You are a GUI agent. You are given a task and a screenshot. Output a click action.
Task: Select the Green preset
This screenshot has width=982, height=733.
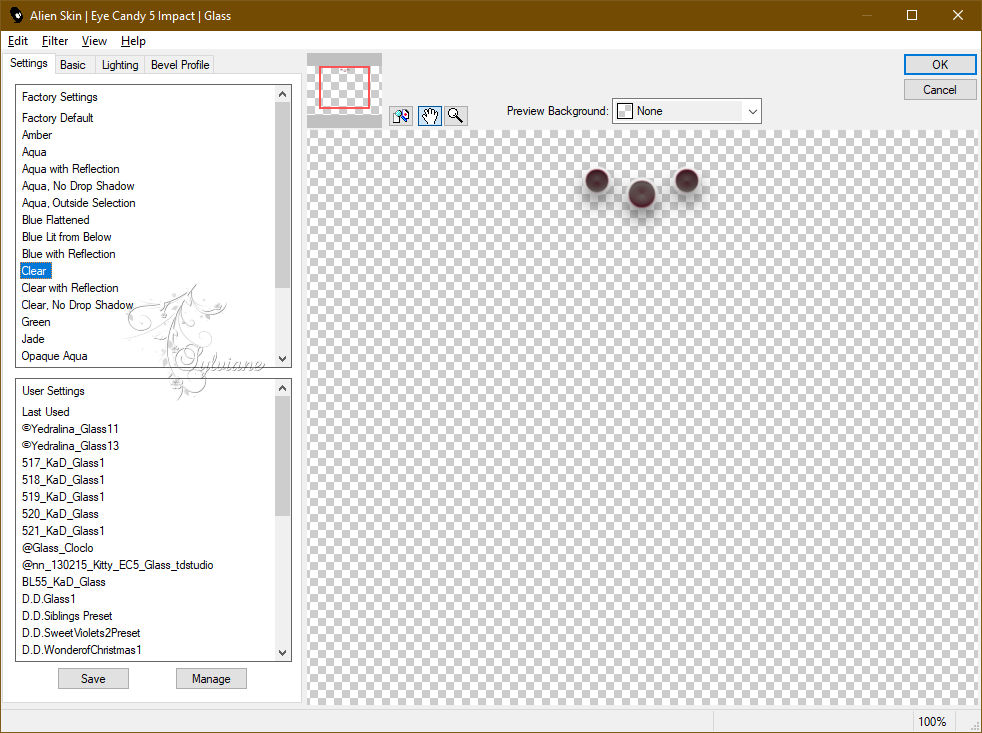(x=36, y=321)
